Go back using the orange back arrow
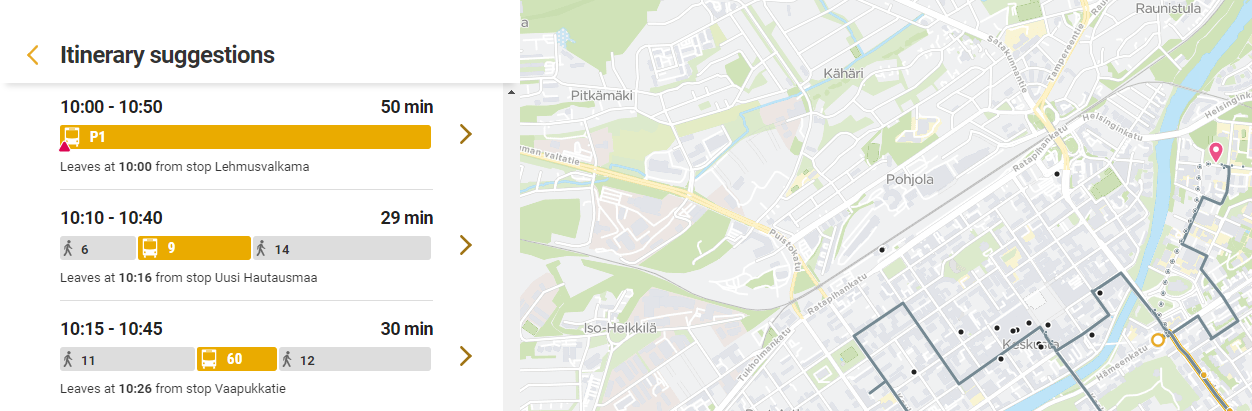The image size is (1252, 411). pyautogui.click(x=33, y=55)
